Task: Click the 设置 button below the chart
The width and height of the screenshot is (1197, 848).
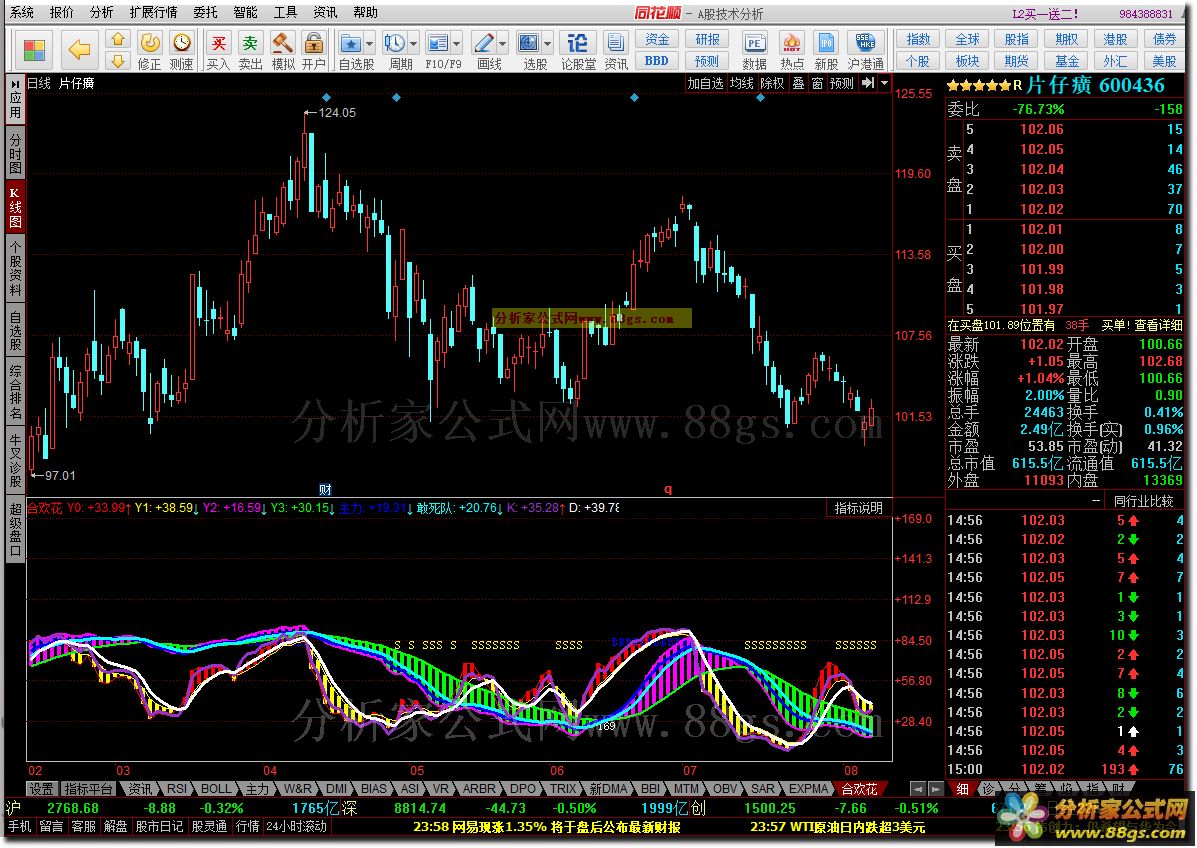Action: coord(42,788)
